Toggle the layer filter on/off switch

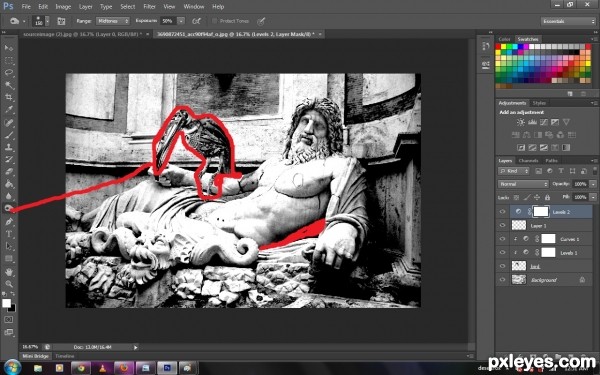594,171
